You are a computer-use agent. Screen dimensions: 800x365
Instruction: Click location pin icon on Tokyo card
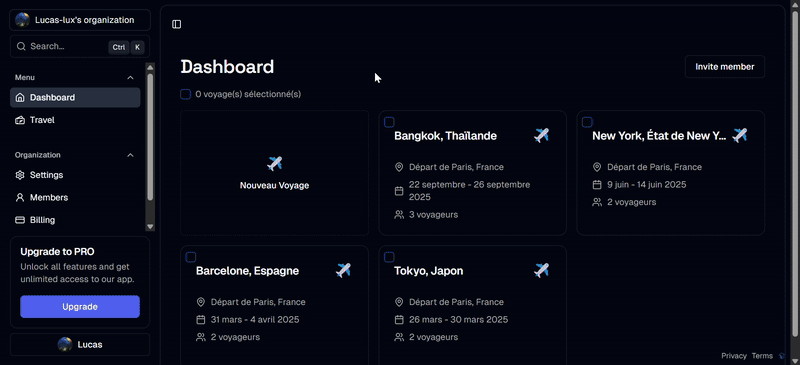[399, 302]
